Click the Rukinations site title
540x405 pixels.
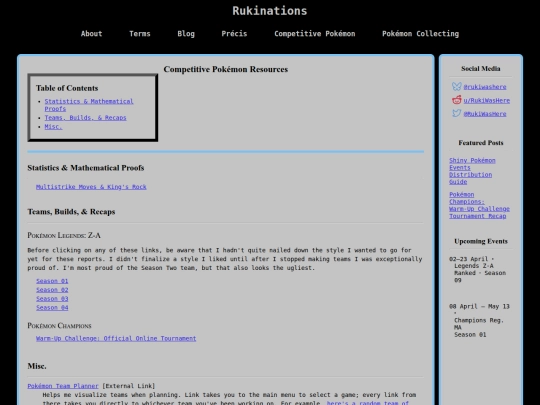click(270, 11)
